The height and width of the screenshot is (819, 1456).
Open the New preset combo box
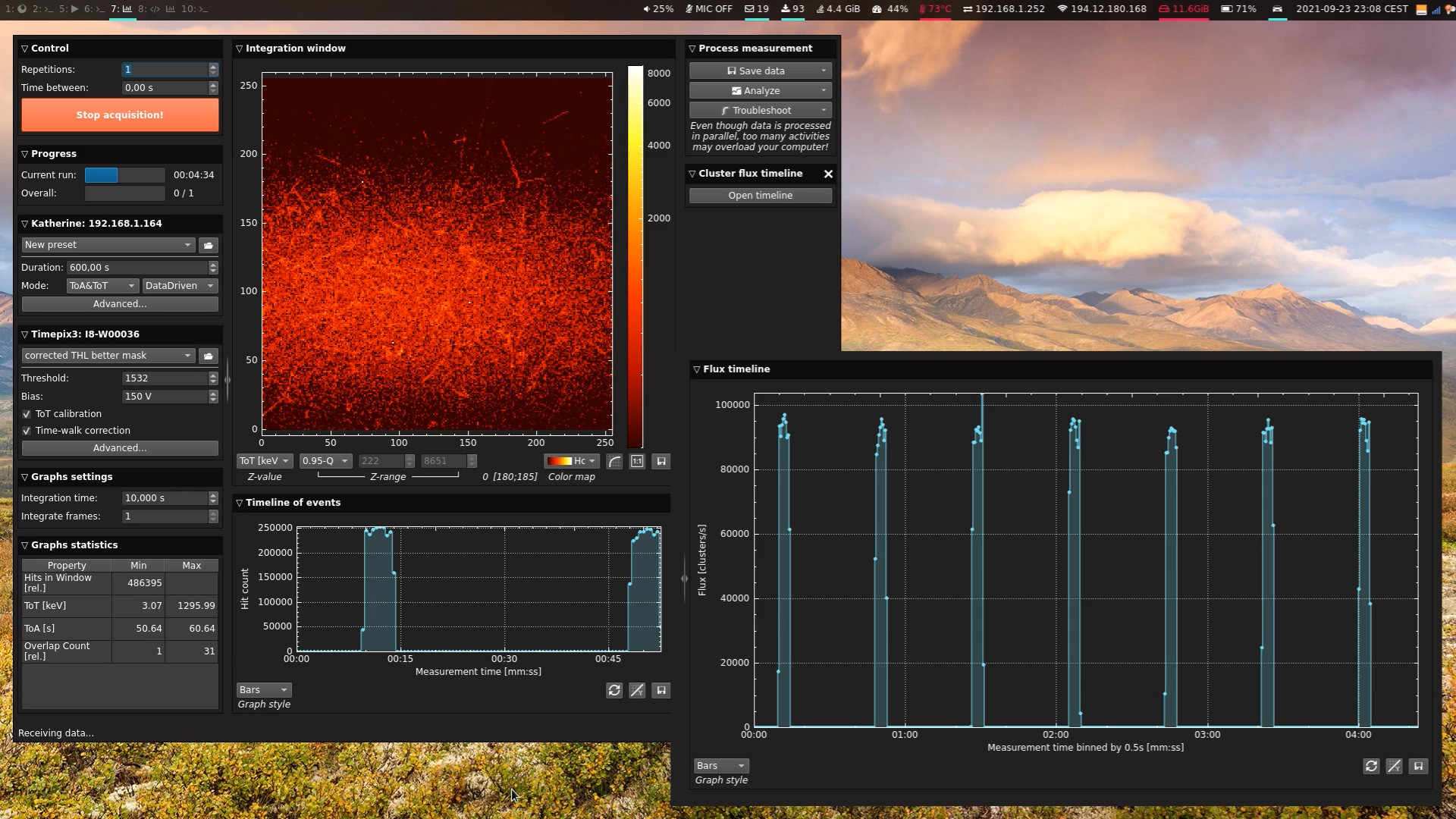108,245
